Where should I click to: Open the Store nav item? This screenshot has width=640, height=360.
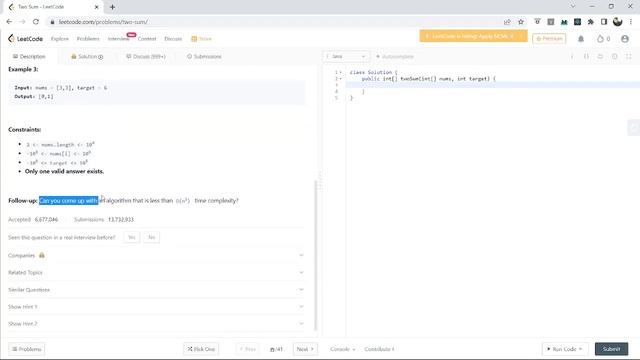202,39
